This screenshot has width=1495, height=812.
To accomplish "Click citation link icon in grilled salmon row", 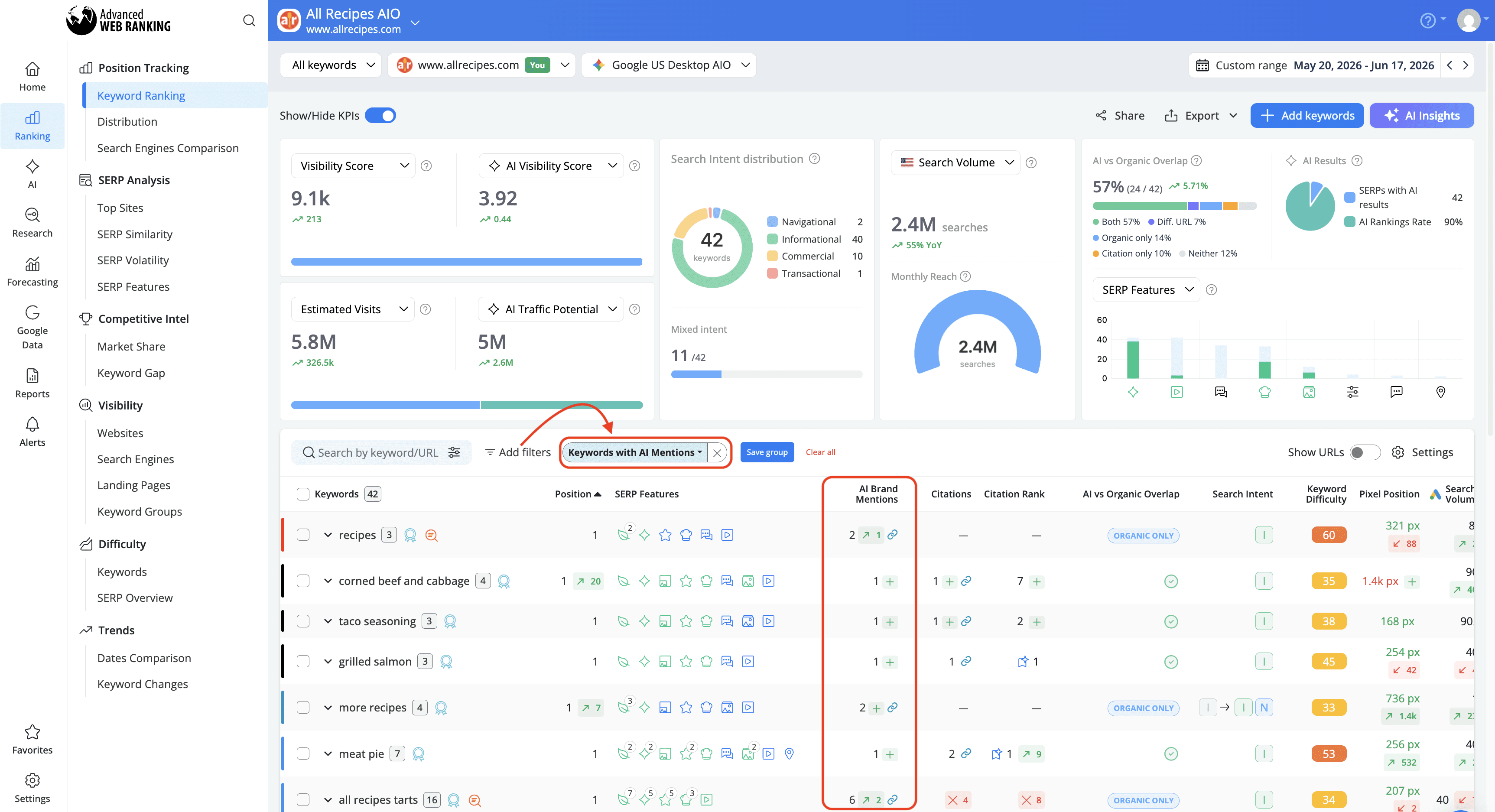I will click(966, 661).
